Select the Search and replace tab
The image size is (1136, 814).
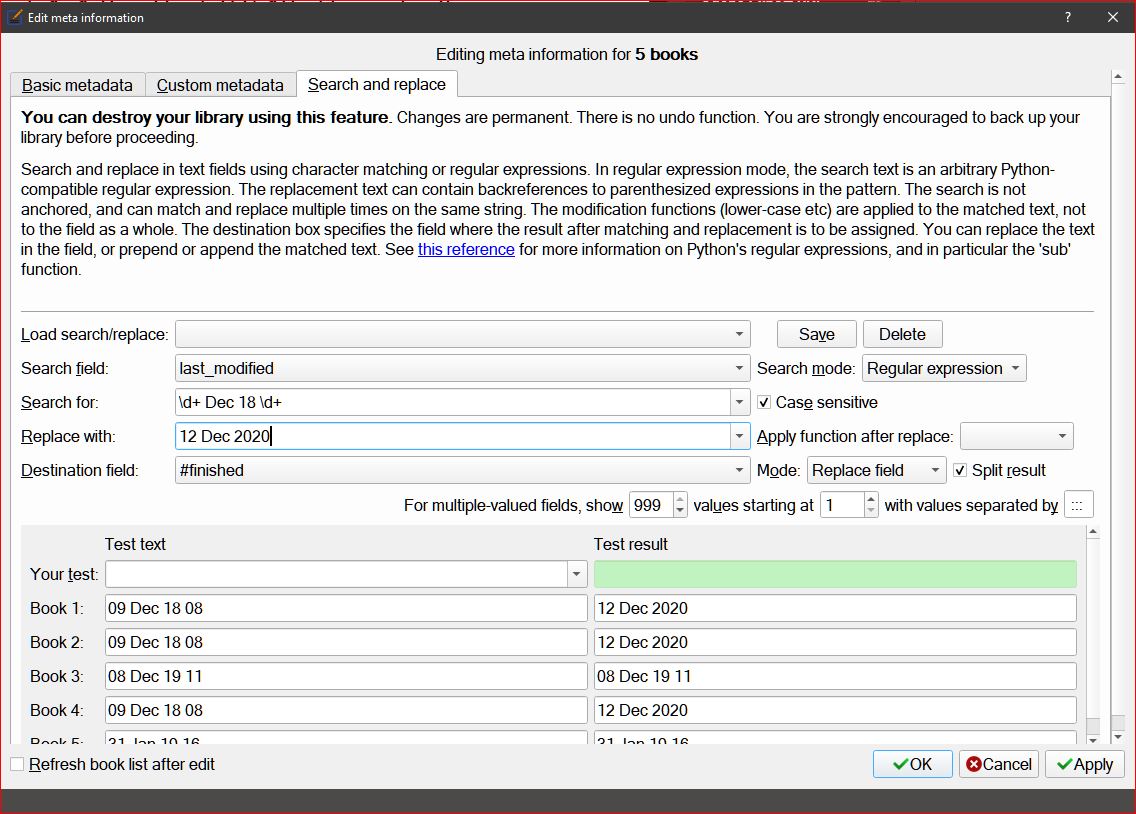[x=377, y=84]
